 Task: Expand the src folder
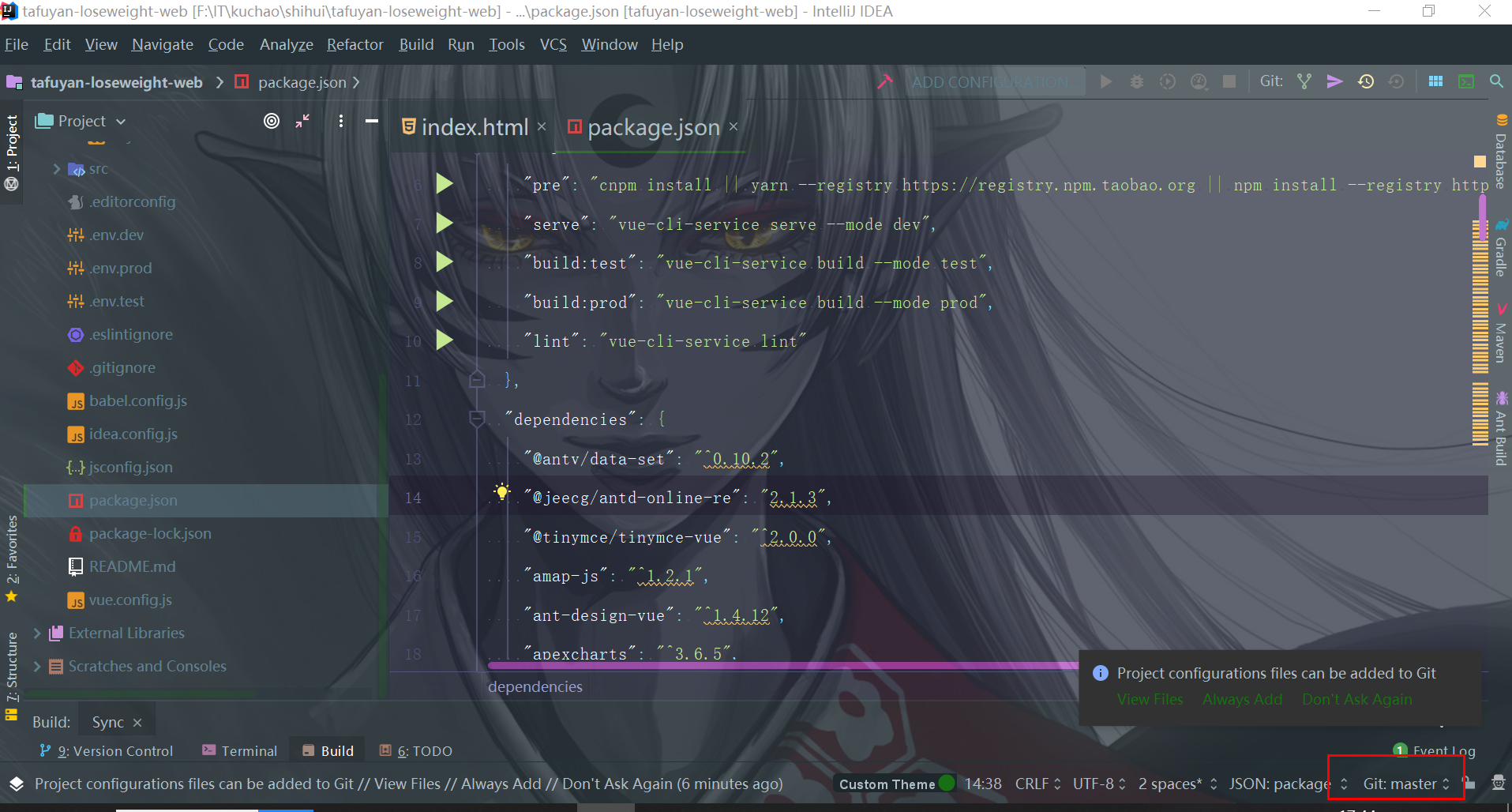(56, 169)
